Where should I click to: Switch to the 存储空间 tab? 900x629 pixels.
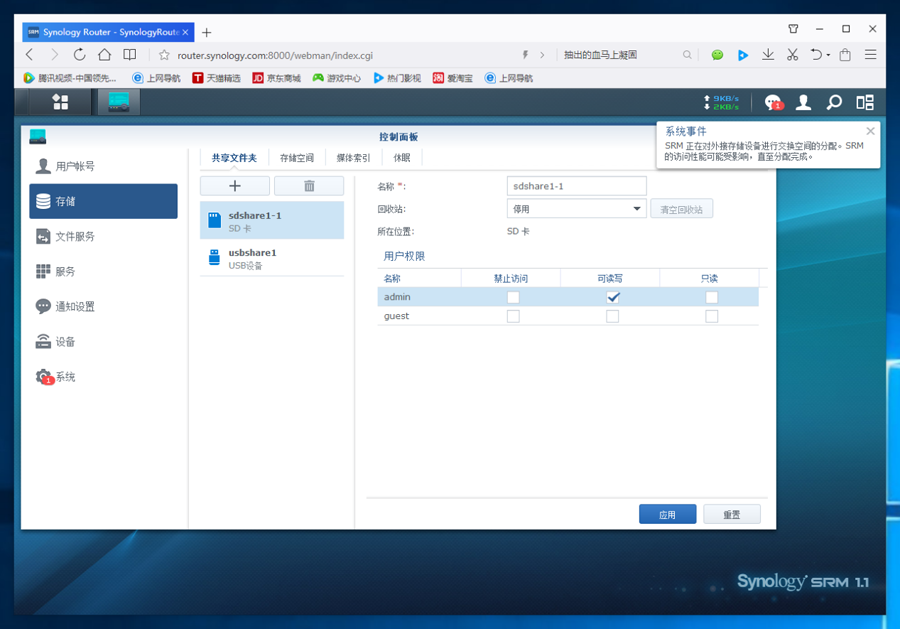(297, 158)
